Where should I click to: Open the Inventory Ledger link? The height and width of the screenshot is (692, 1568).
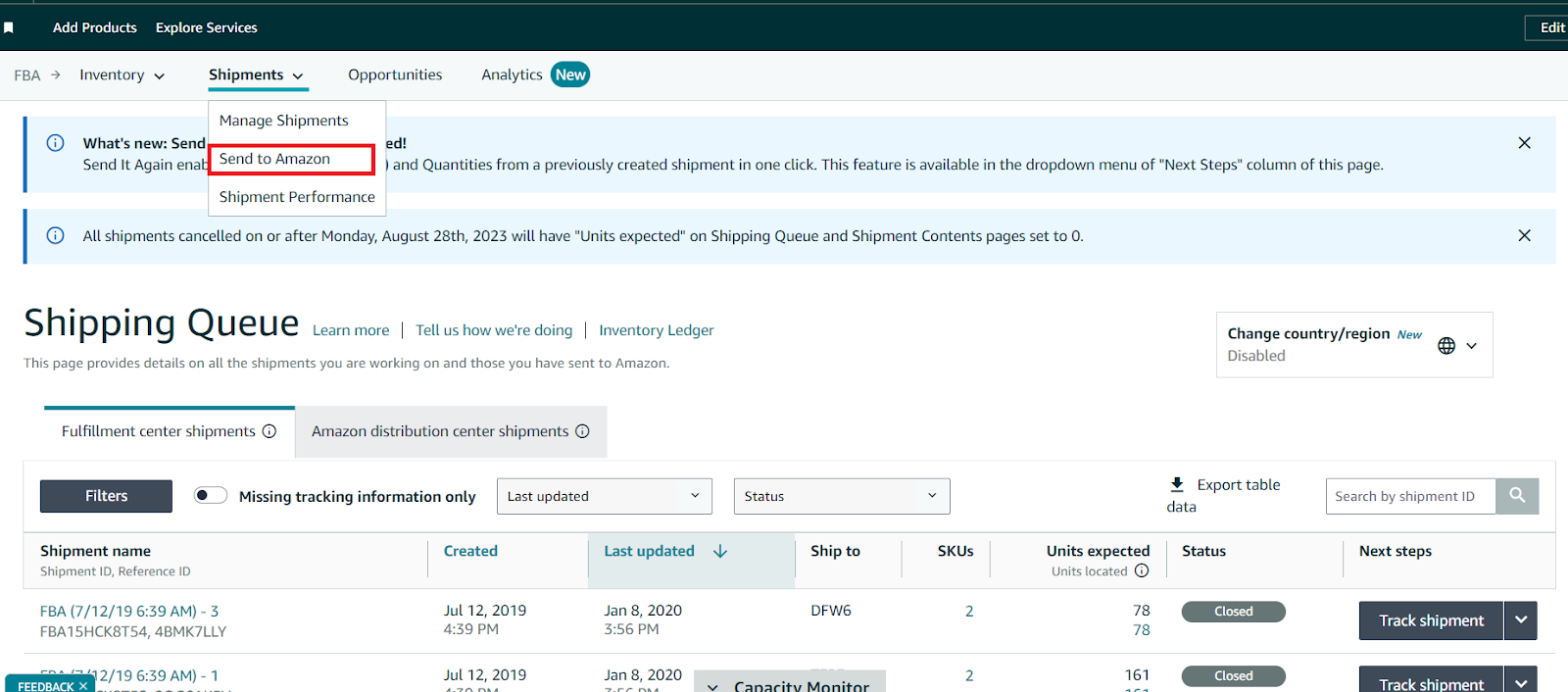pos(657,330)
